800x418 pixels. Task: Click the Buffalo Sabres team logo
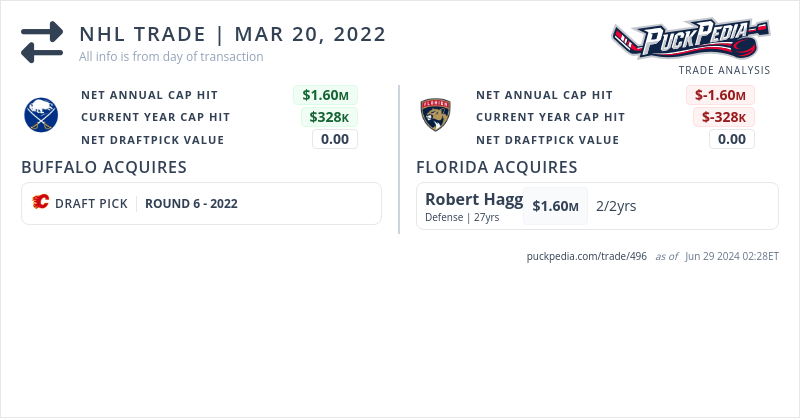(42, 116)
